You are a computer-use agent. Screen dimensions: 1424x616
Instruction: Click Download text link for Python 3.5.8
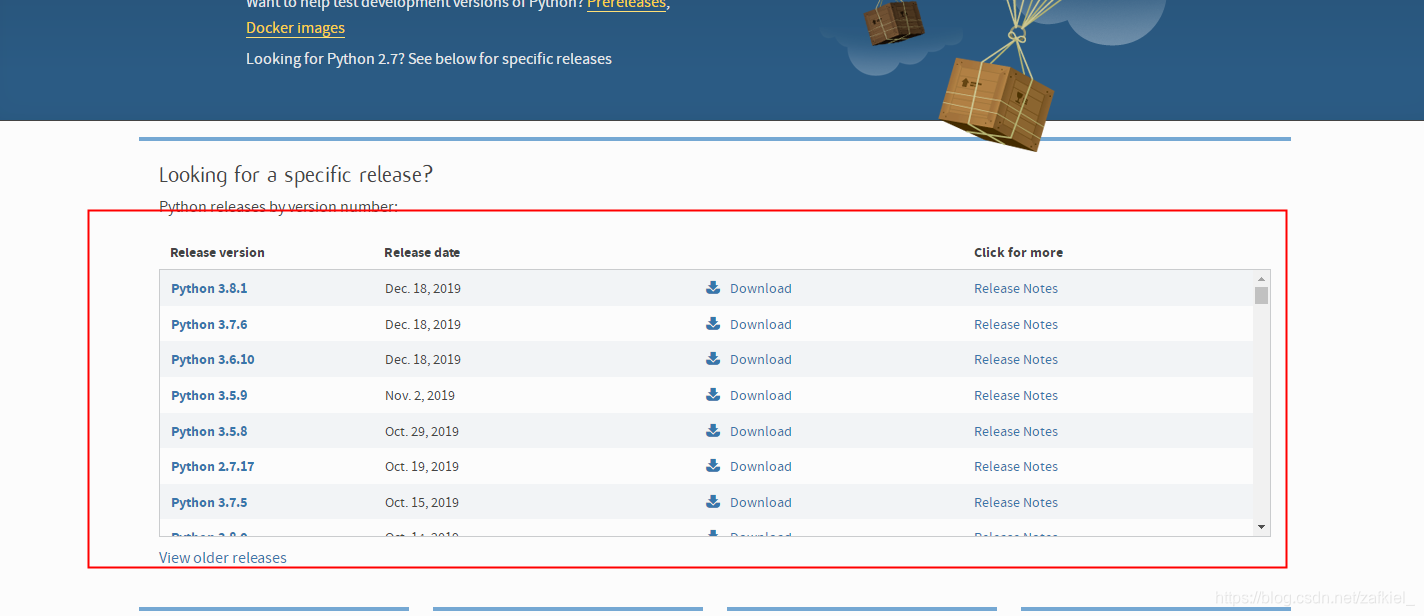760,431
